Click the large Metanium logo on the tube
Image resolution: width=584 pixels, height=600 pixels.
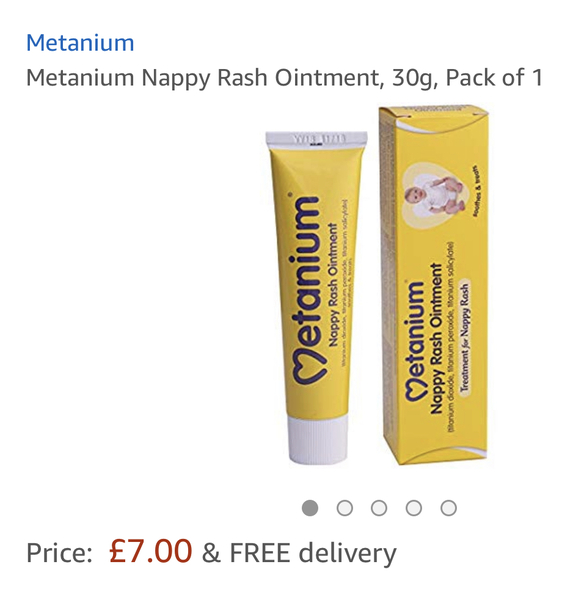click(308, 290)
